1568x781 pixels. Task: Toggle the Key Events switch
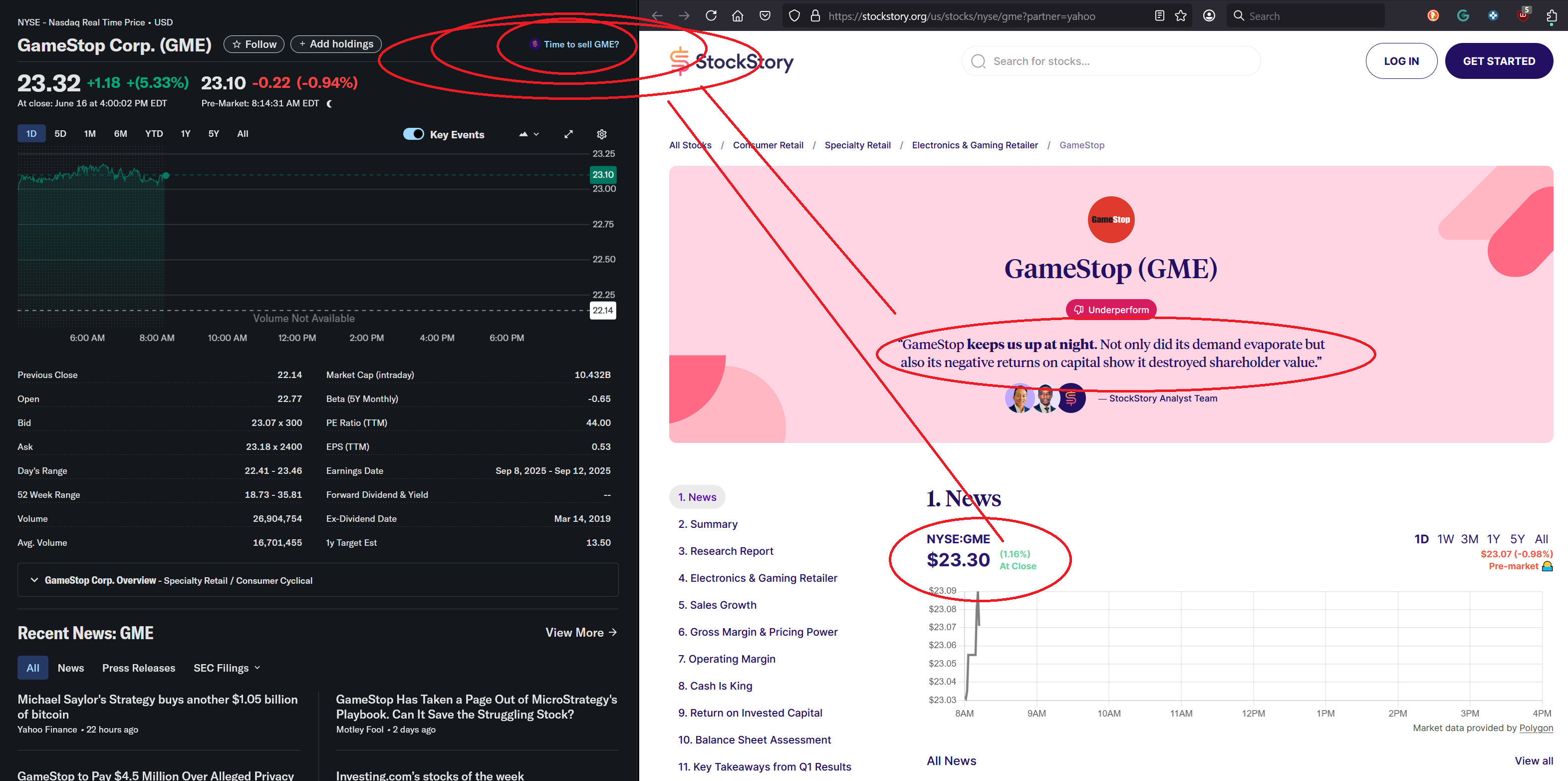(414, 134)
